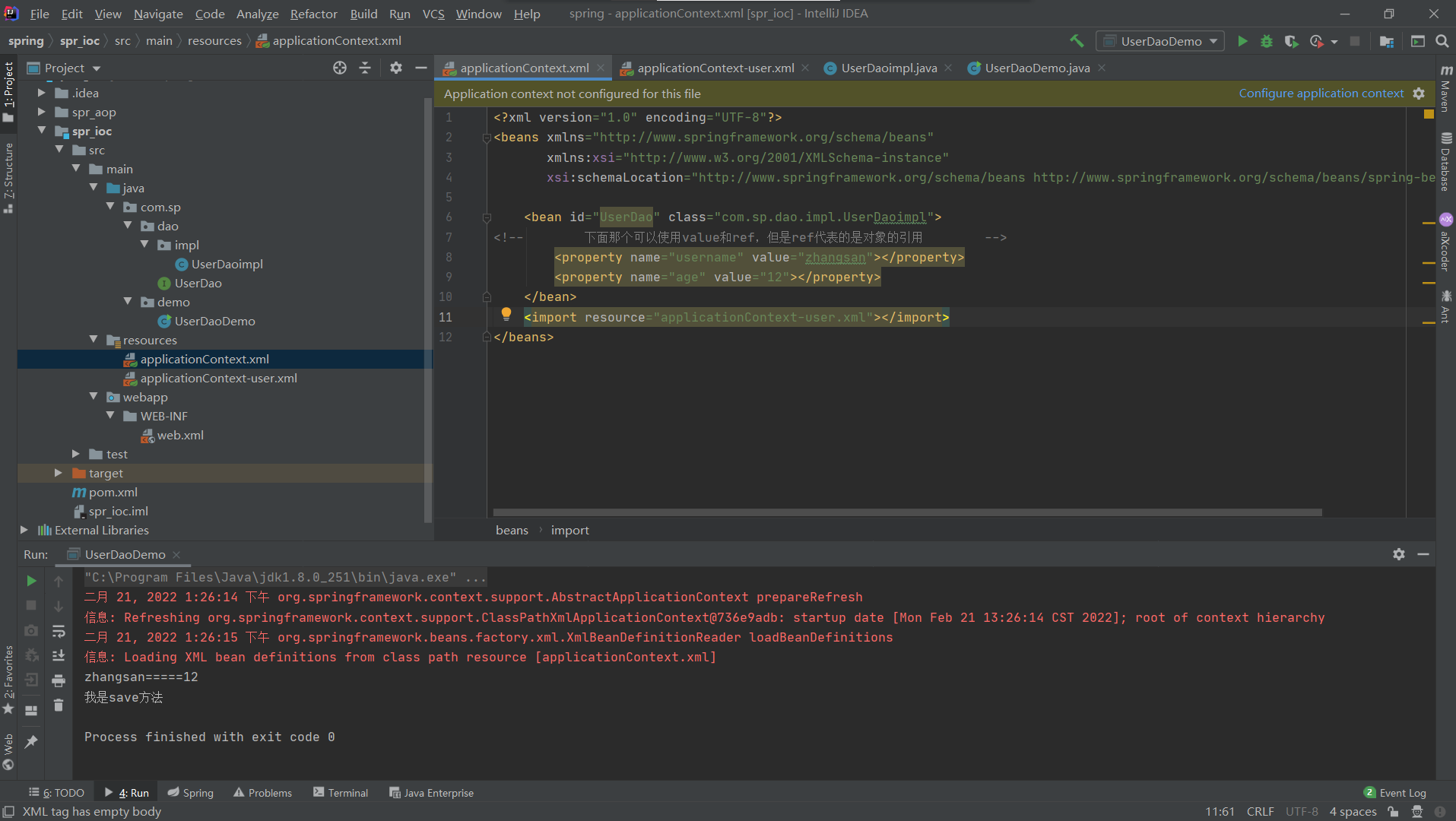Click the editor horizontal scrollbar

tap(907, 512)
